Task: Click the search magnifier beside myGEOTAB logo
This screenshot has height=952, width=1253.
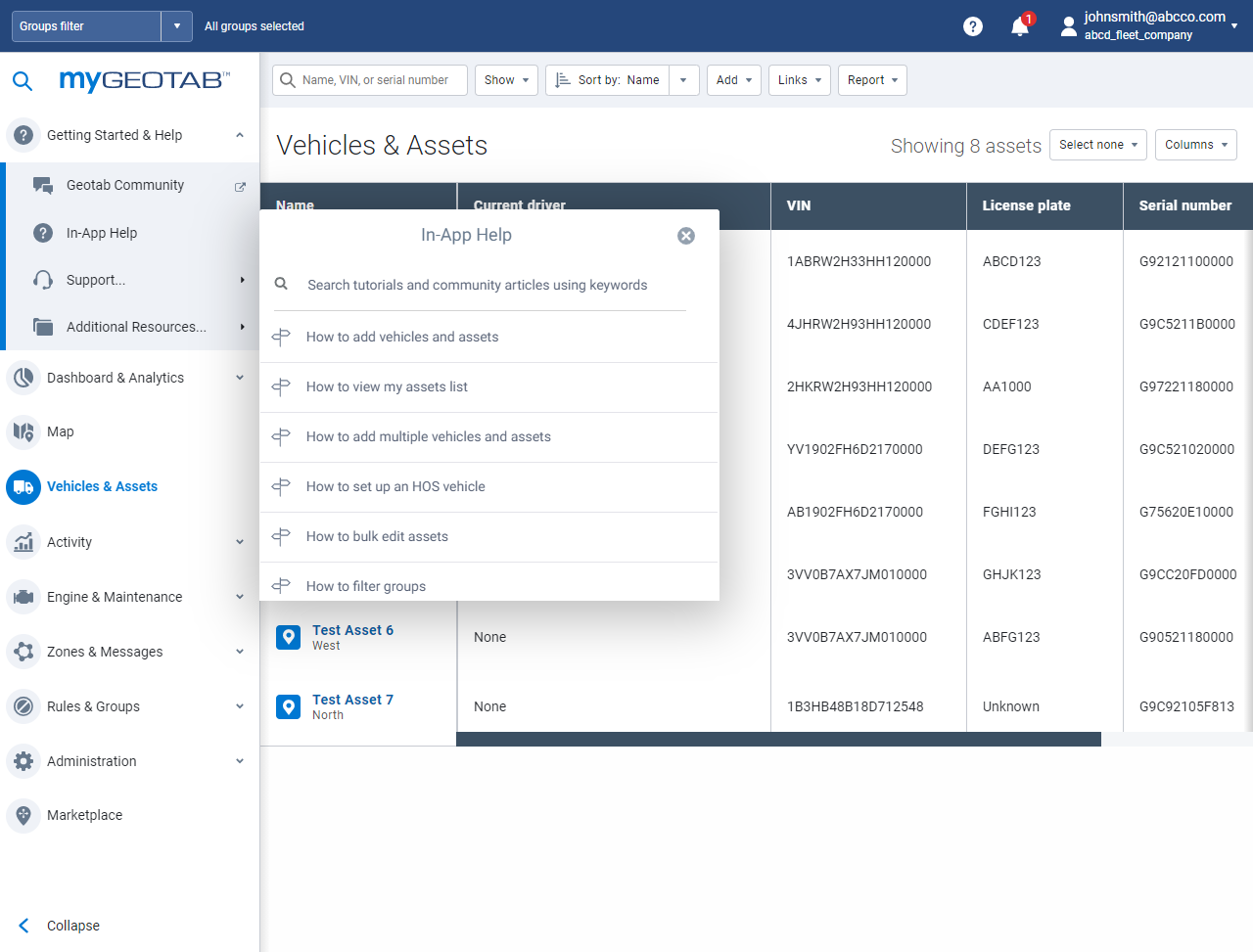Action: (23, 81)
